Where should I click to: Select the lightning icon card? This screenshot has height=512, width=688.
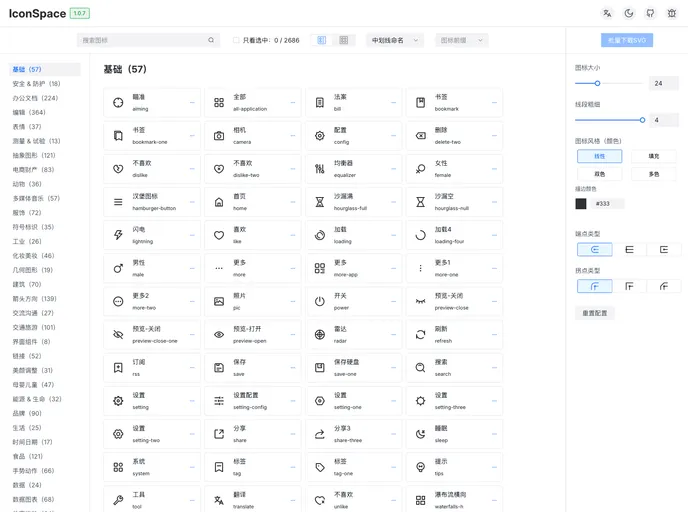point(152,235)
